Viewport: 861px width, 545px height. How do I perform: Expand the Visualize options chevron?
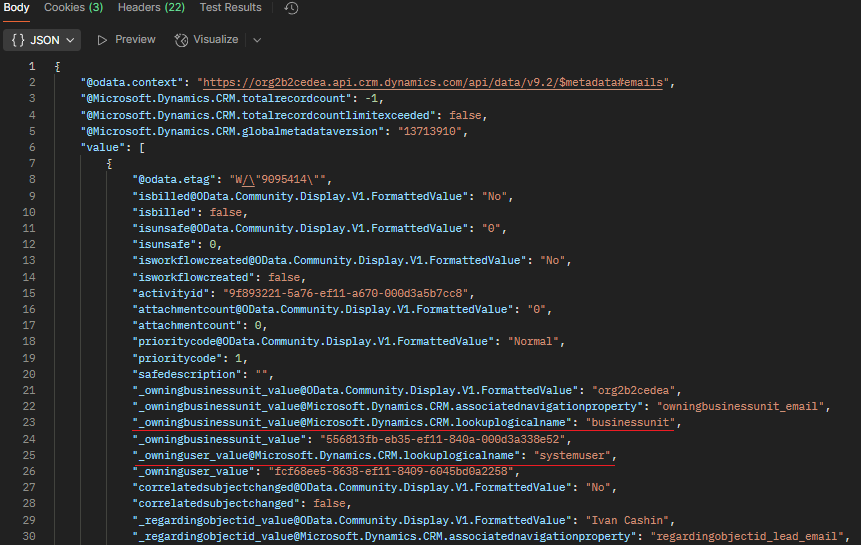pos(257,40)
